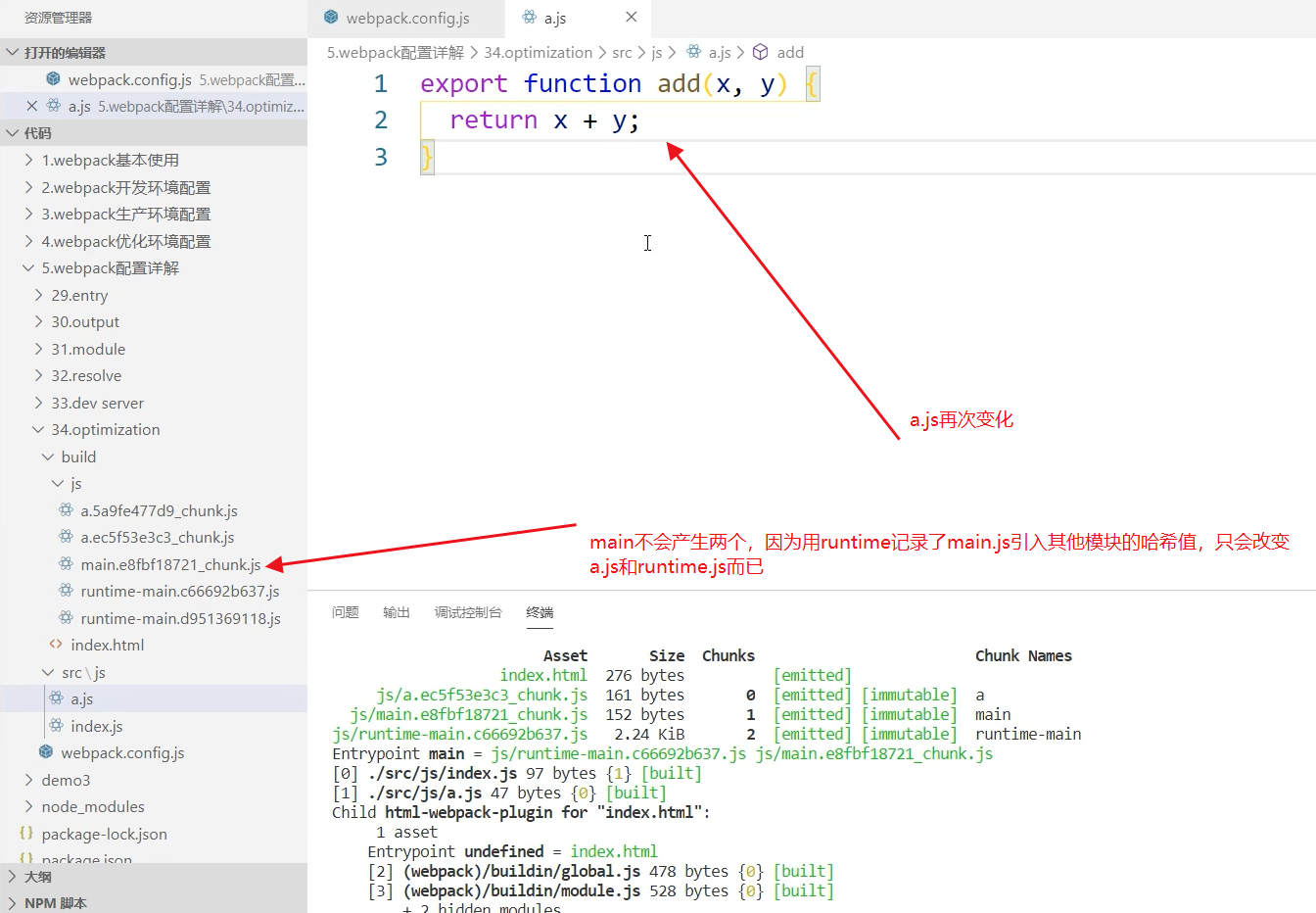Click breadcrumb 5.webpack配置详解

pos(396,53)
